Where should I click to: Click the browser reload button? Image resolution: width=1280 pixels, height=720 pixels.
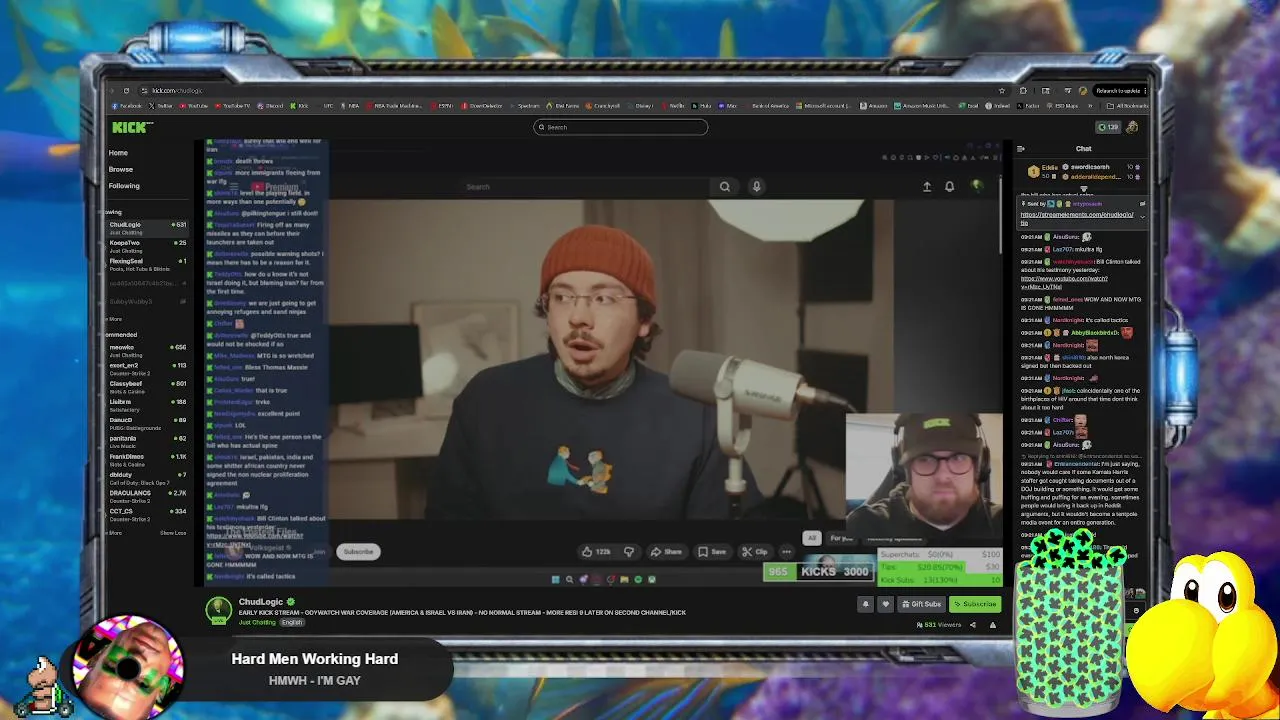[x=126, y=91]
